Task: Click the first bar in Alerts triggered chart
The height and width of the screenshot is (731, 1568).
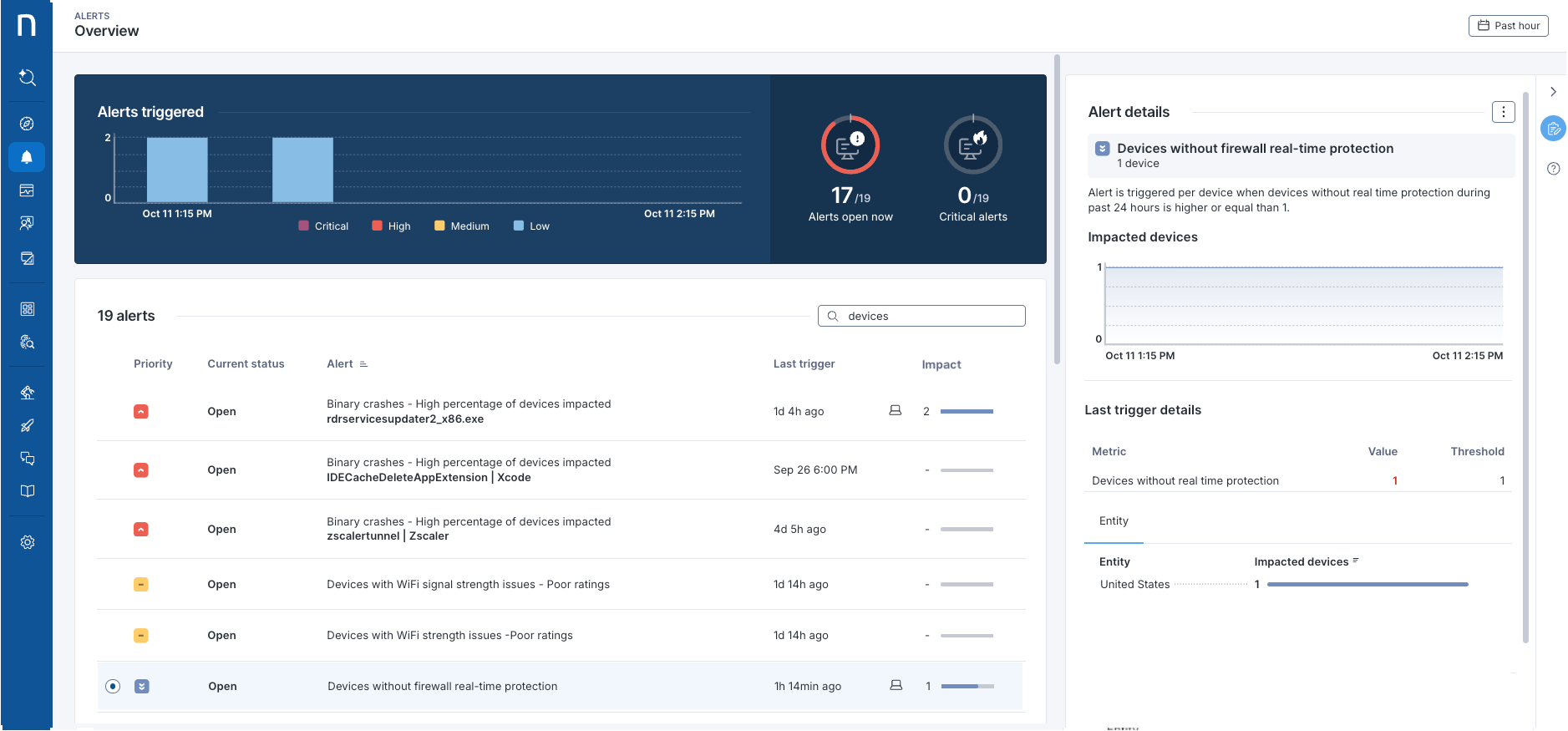Action: tap(177, 170)
